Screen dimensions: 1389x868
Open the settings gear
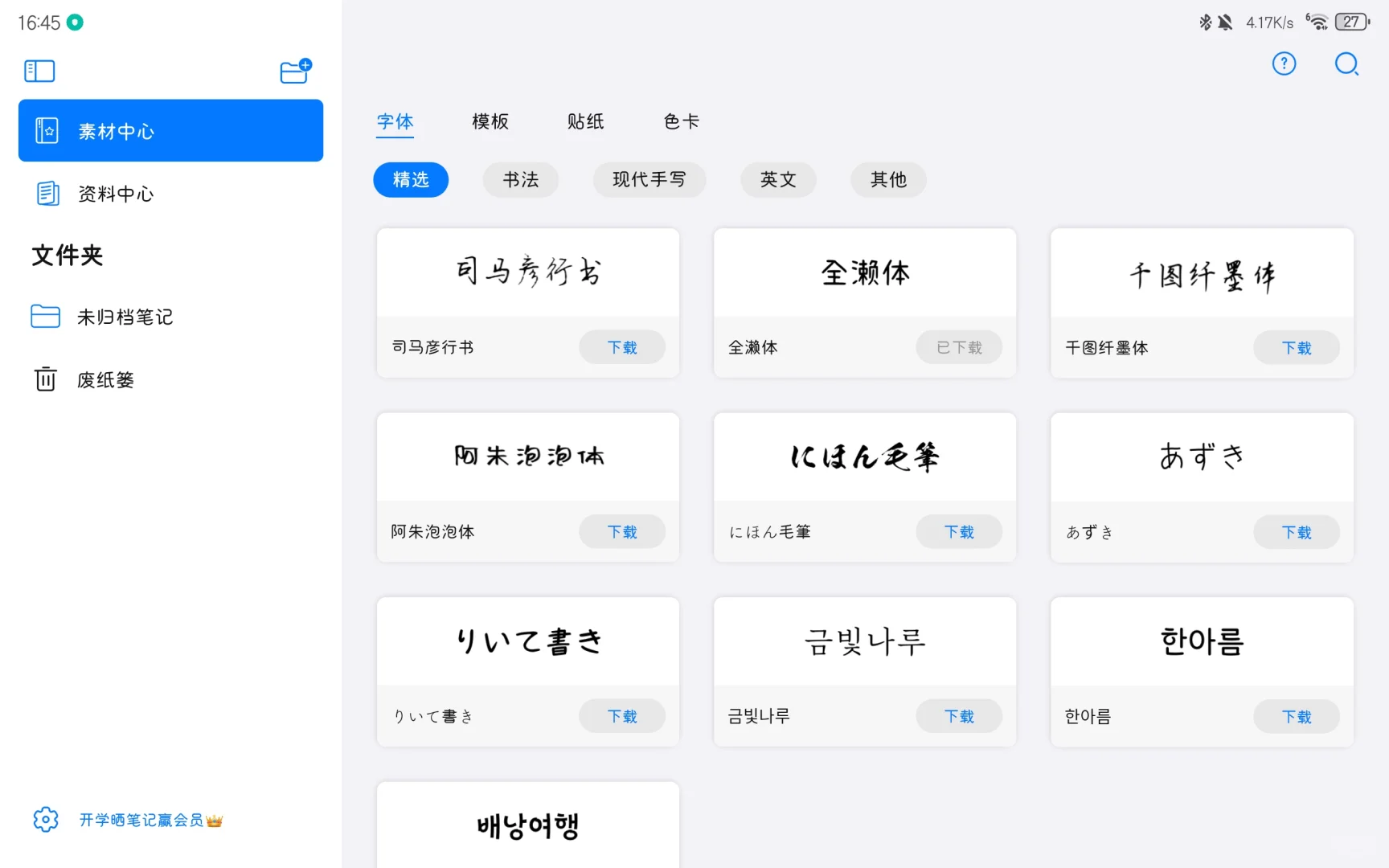pyautogui.click(x=46, y=819)
